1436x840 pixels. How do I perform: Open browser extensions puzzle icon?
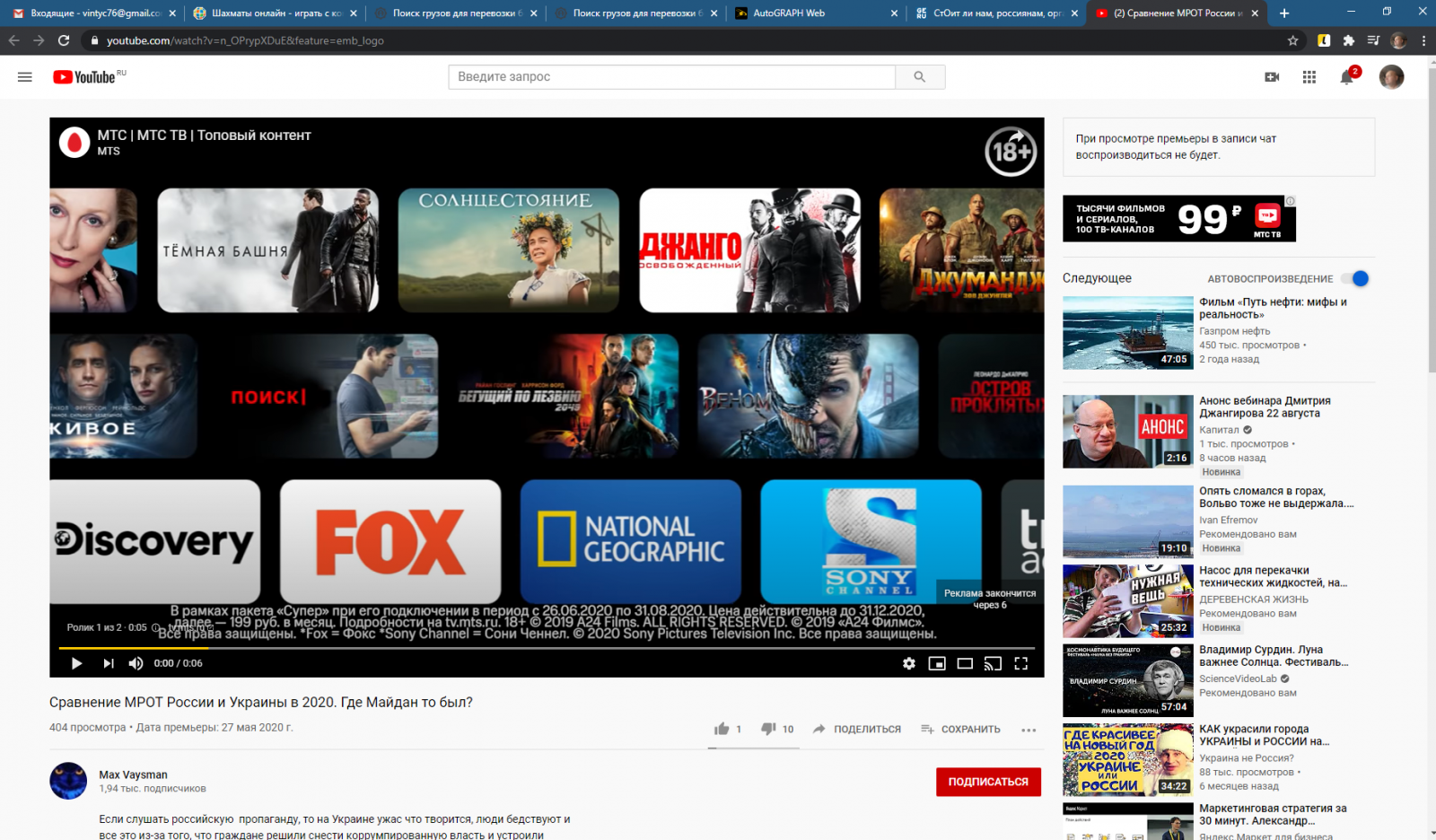pos(1348,40)
